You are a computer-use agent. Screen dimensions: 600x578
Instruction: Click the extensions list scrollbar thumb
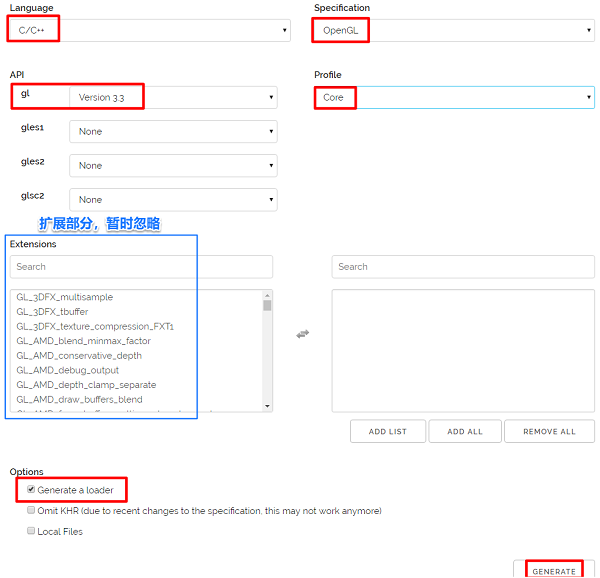coord(267,305)
